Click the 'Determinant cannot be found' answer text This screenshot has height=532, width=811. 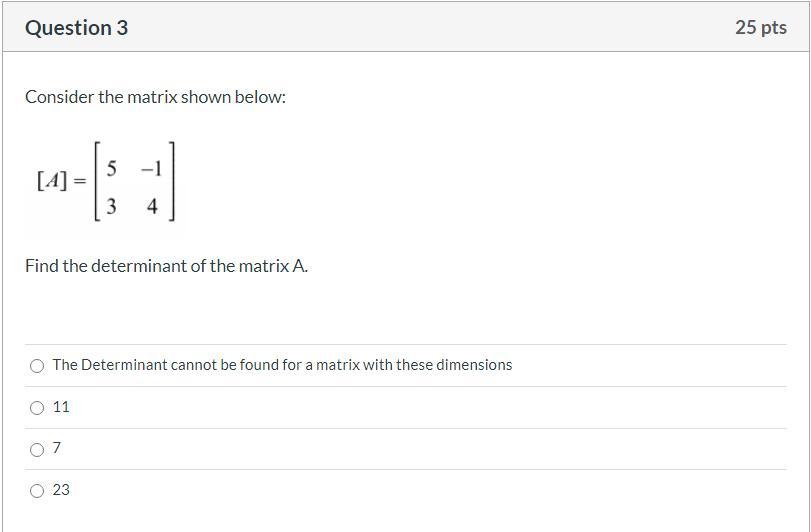coord(282,365)
